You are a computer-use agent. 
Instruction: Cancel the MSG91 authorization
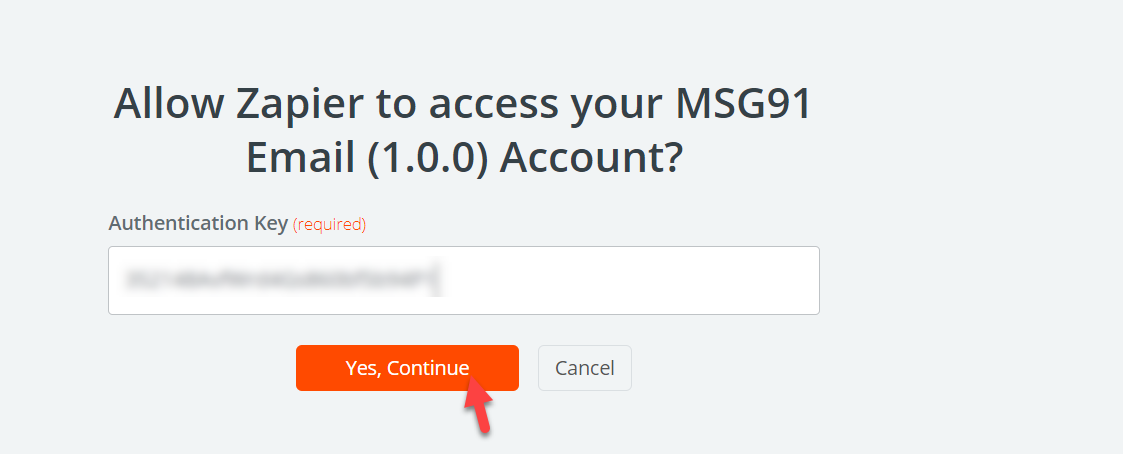coord(584,368)
